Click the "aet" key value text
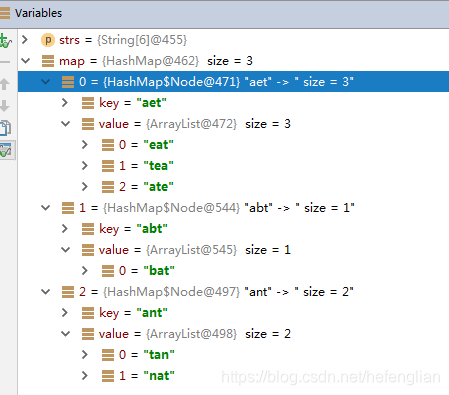 pos(151,103)
